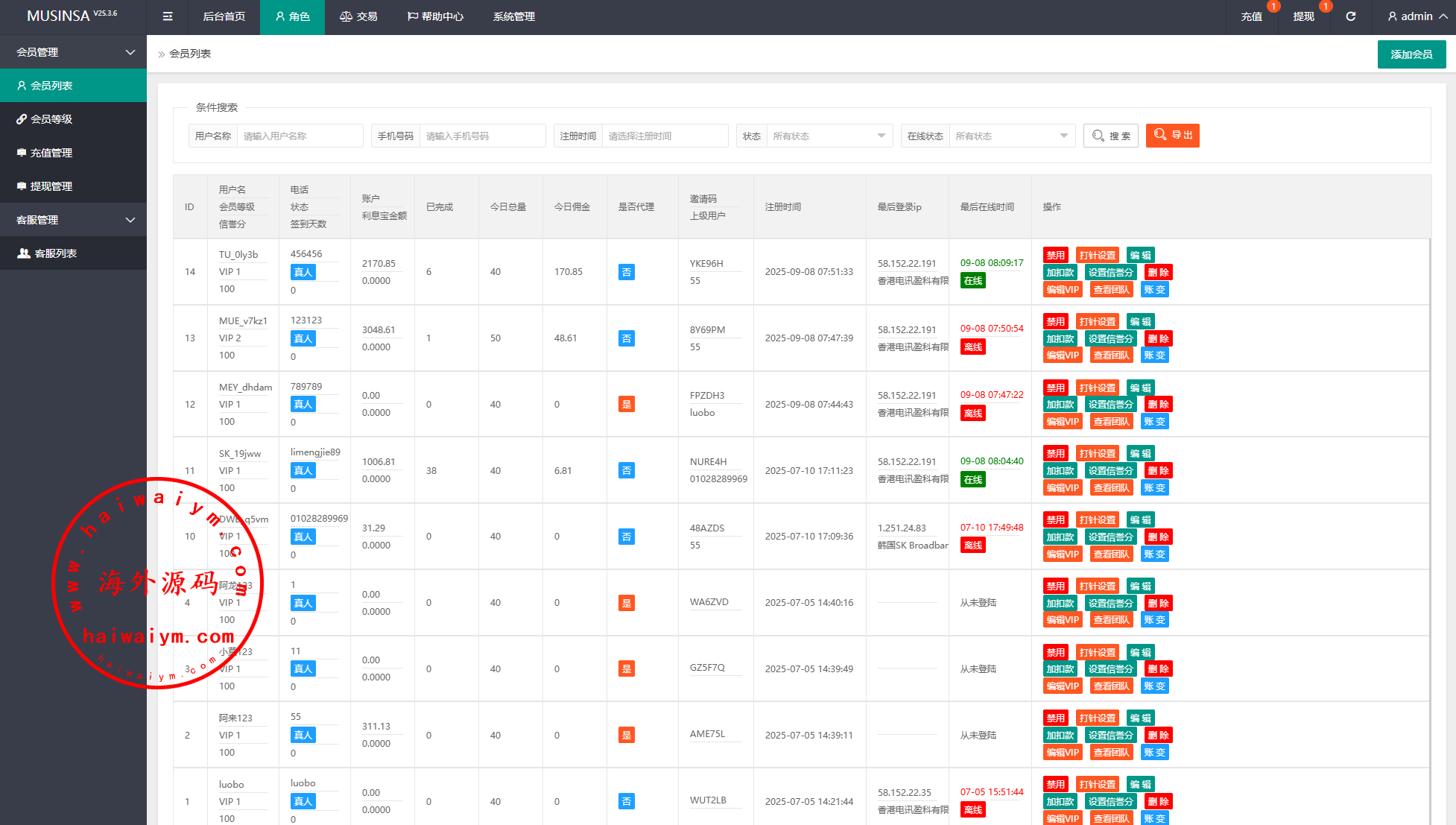Click the 充值 recharge notification item
Image resolution: width=1456 pixels, height=825 pixels.
(1252, 16)
